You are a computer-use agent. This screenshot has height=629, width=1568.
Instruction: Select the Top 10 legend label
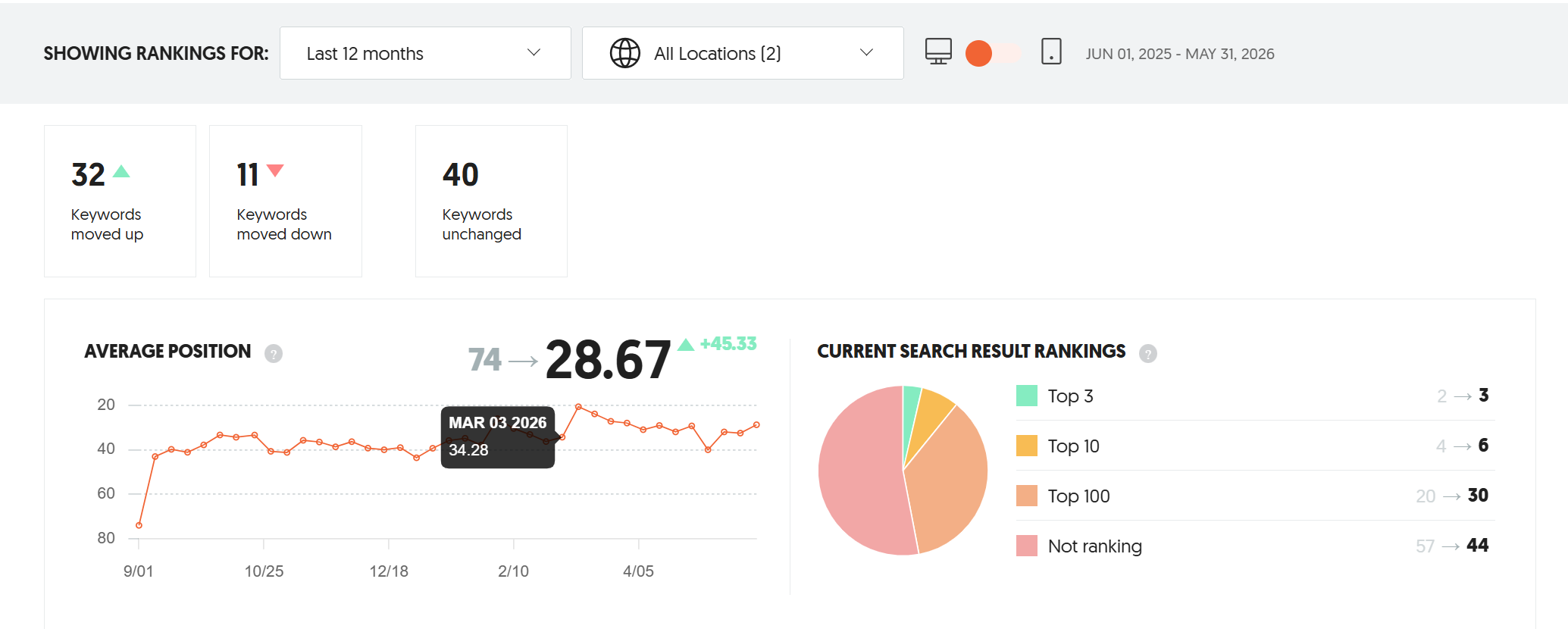pyautogui.click(x=1073, y=446)
